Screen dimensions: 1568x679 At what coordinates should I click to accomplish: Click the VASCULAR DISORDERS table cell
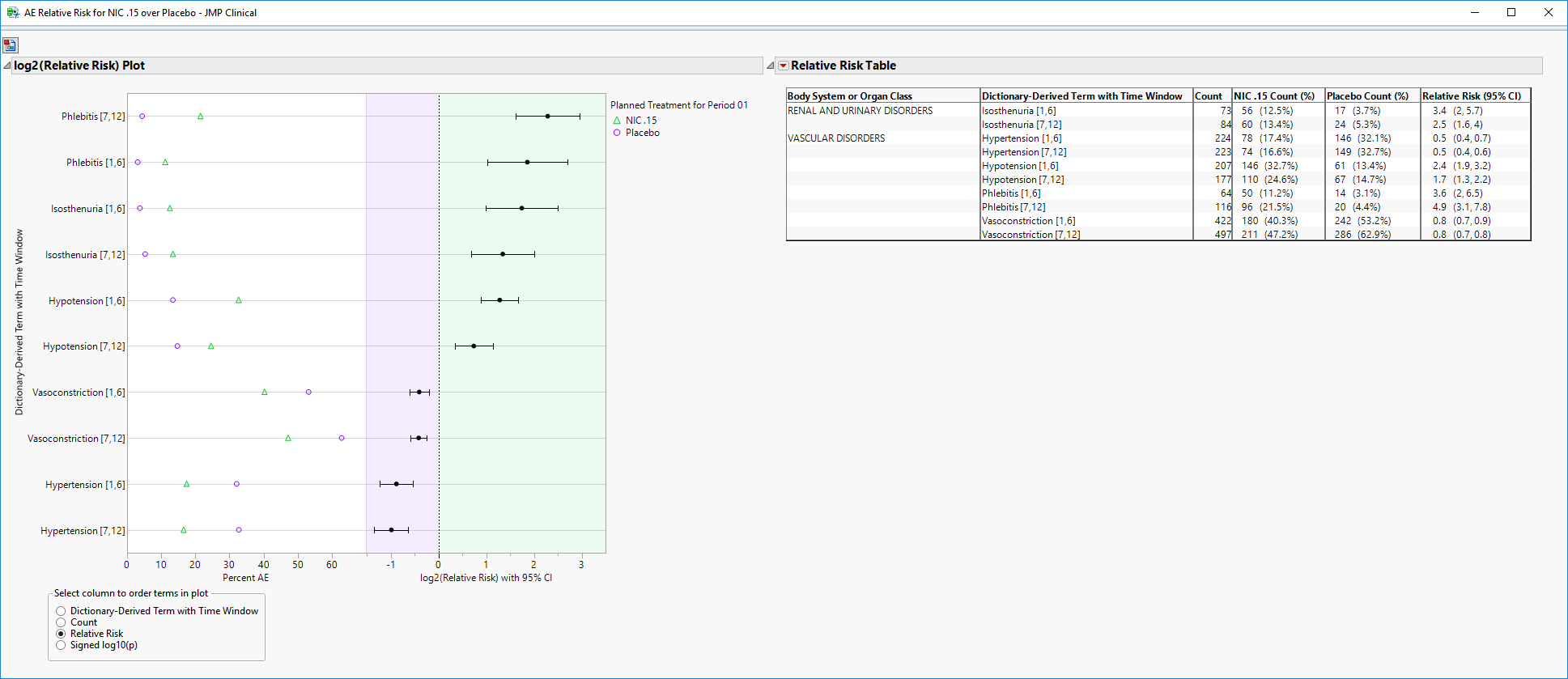836,138
